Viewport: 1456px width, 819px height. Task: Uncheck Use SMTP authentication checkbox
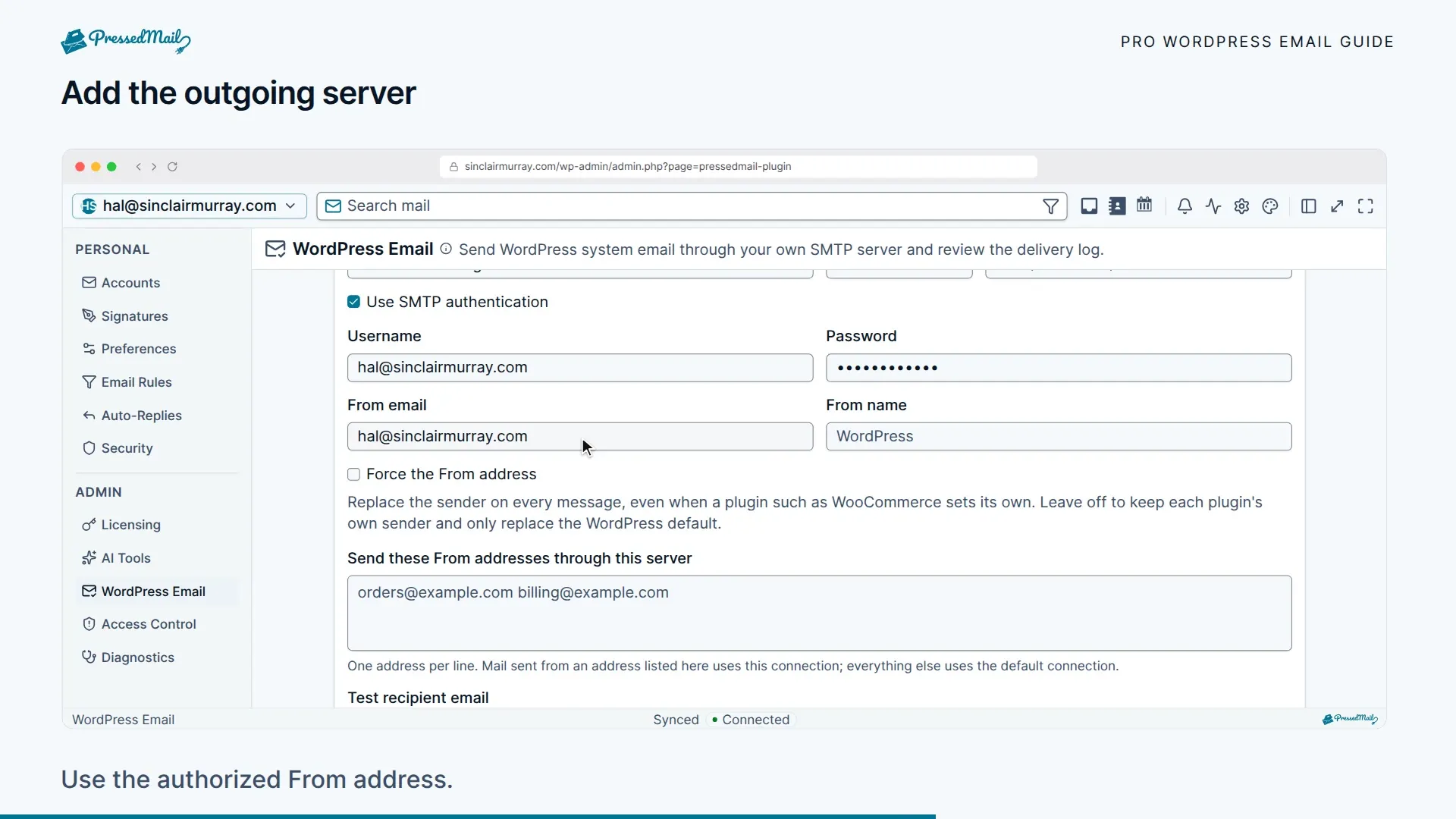[x=353, y=302]
